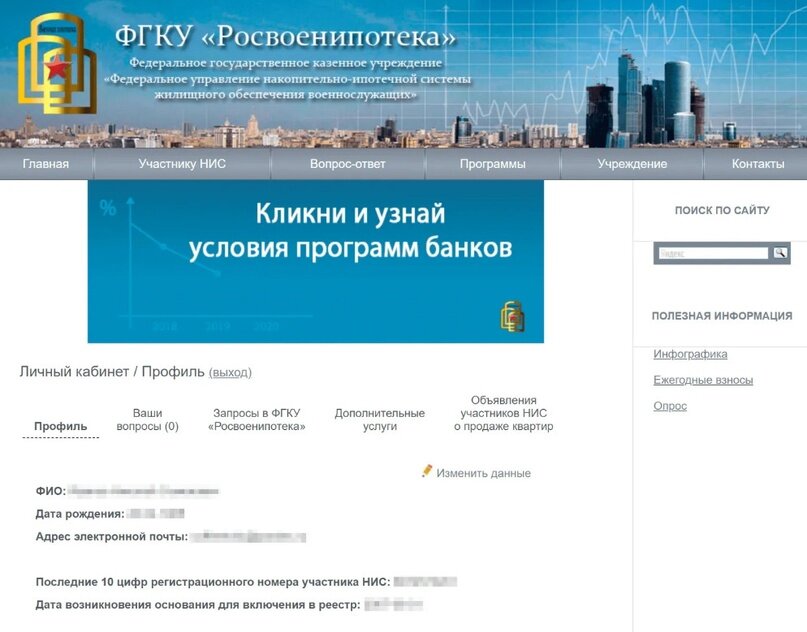Image resolution: width=807 pixels, height=632 pixels.
Task: Click the ПОИСК ПО САЙТУ heading
Action: (x=722, y=210)
